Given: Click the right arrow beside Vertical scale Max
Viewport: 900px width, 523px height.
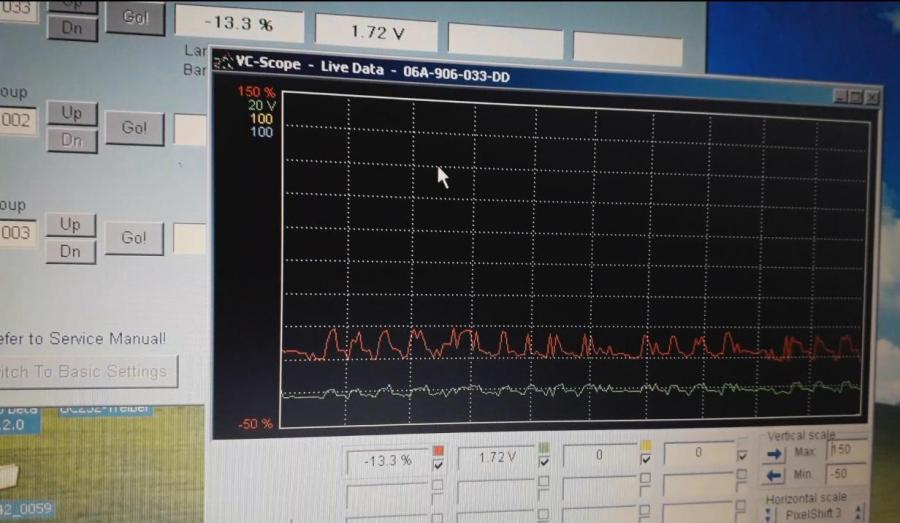Looking at the screenshot, I should click(x=773, y=454).
